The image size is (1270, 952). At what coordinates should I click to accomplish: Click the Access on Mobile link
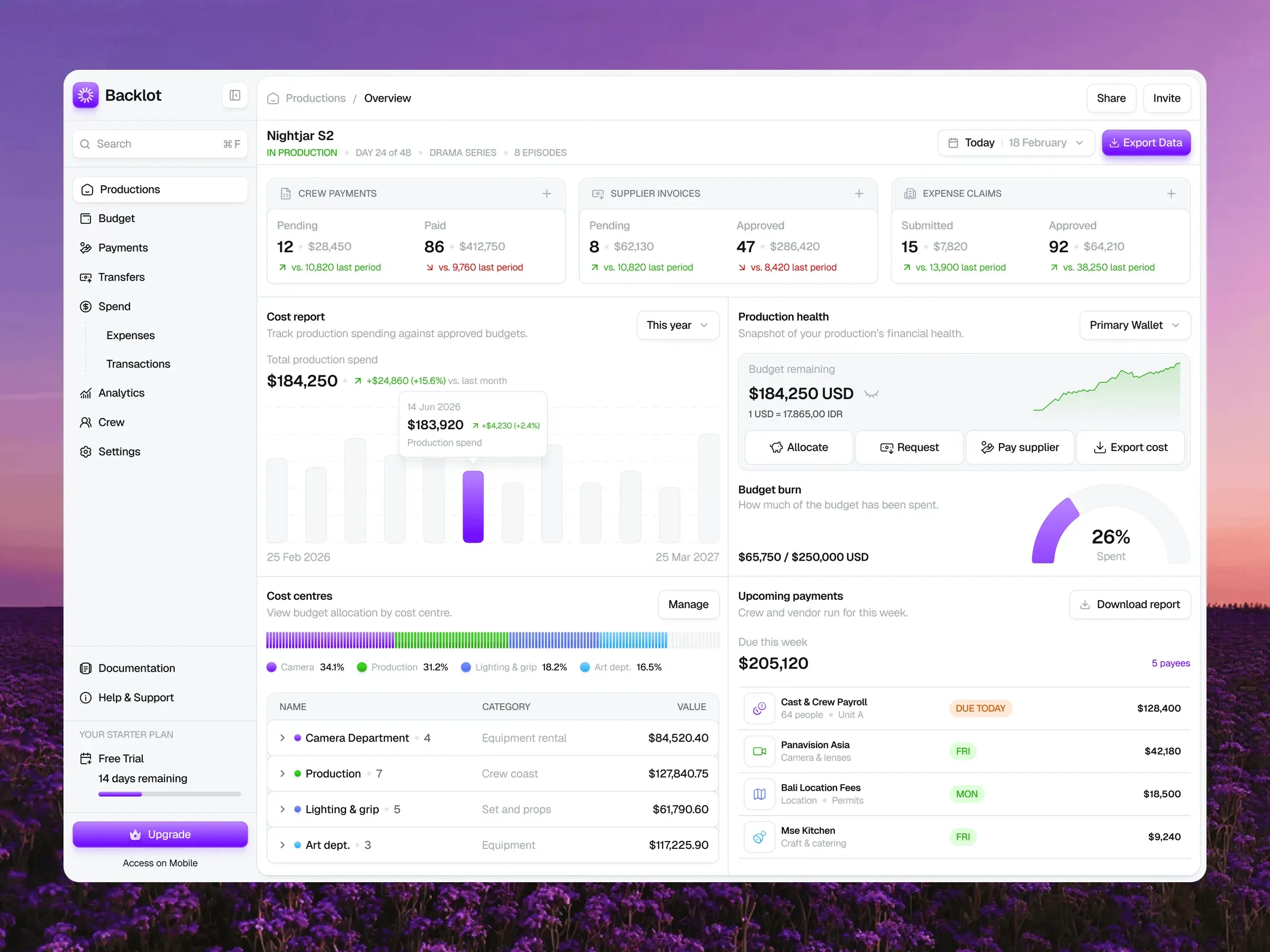[x=160, y=864]
